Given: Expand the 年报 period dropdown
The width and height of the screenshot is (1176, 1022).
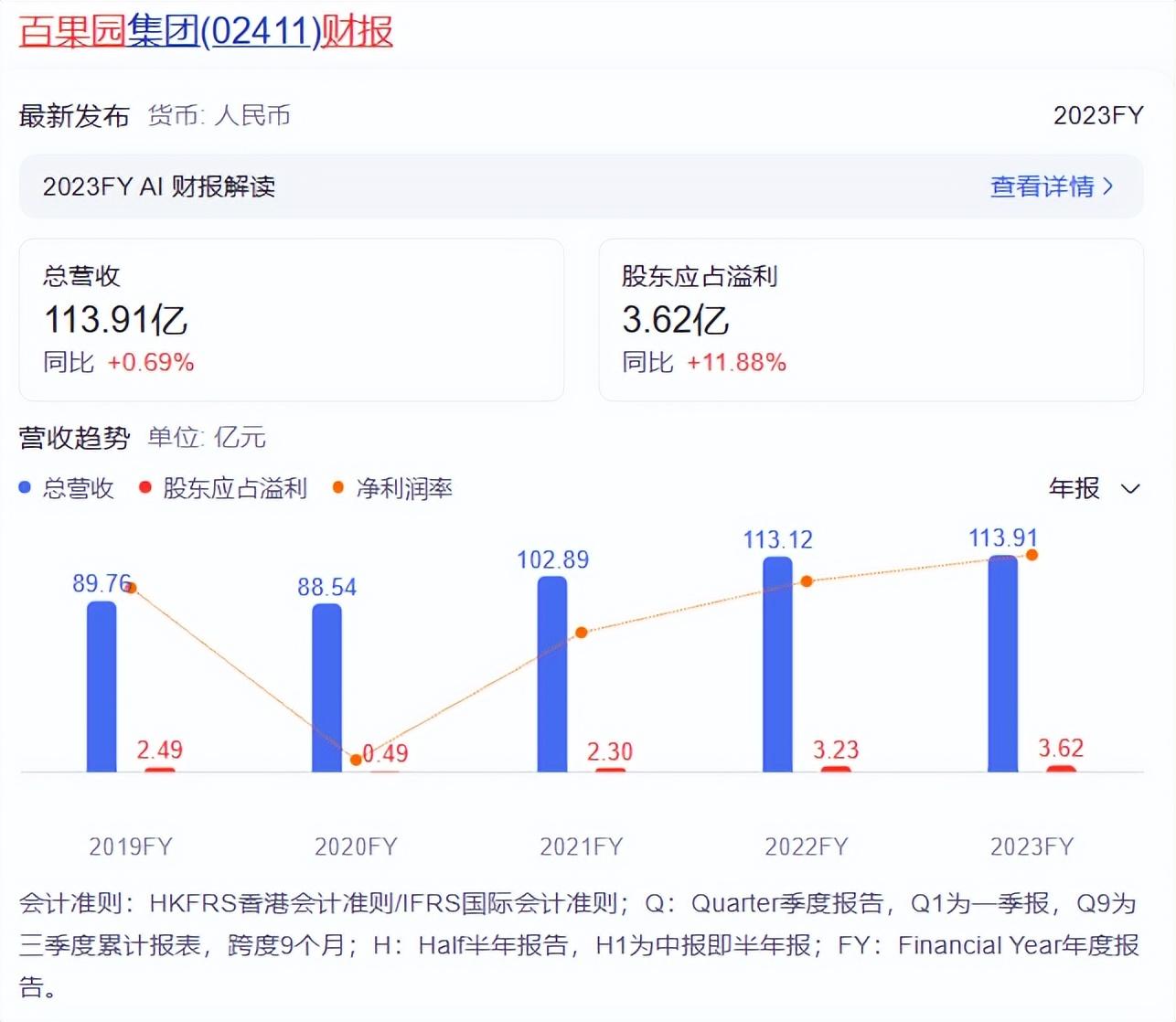Looking at the screenshot, I should coord(1074,488).
